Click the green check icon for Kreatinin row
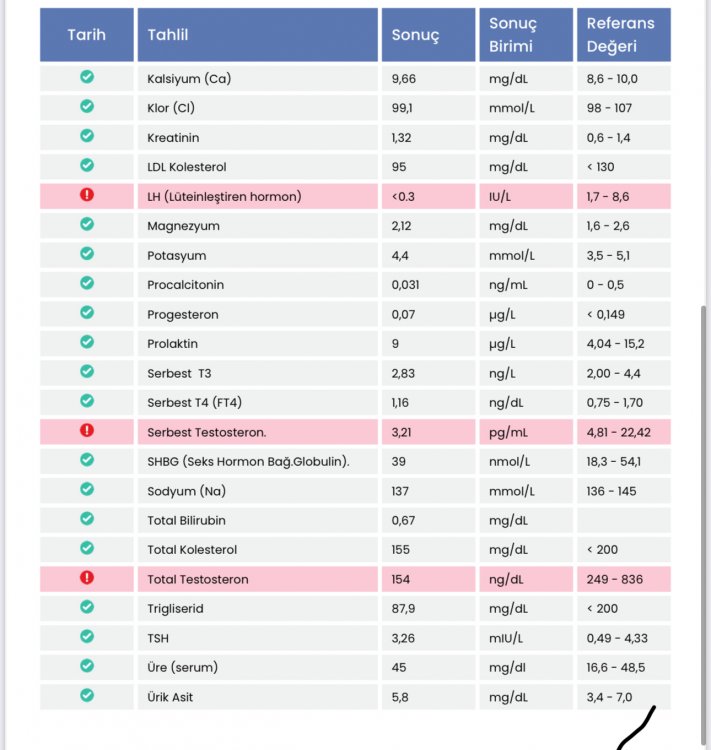The height and width of the screenshot is (750, 711). tap(87, 136)
